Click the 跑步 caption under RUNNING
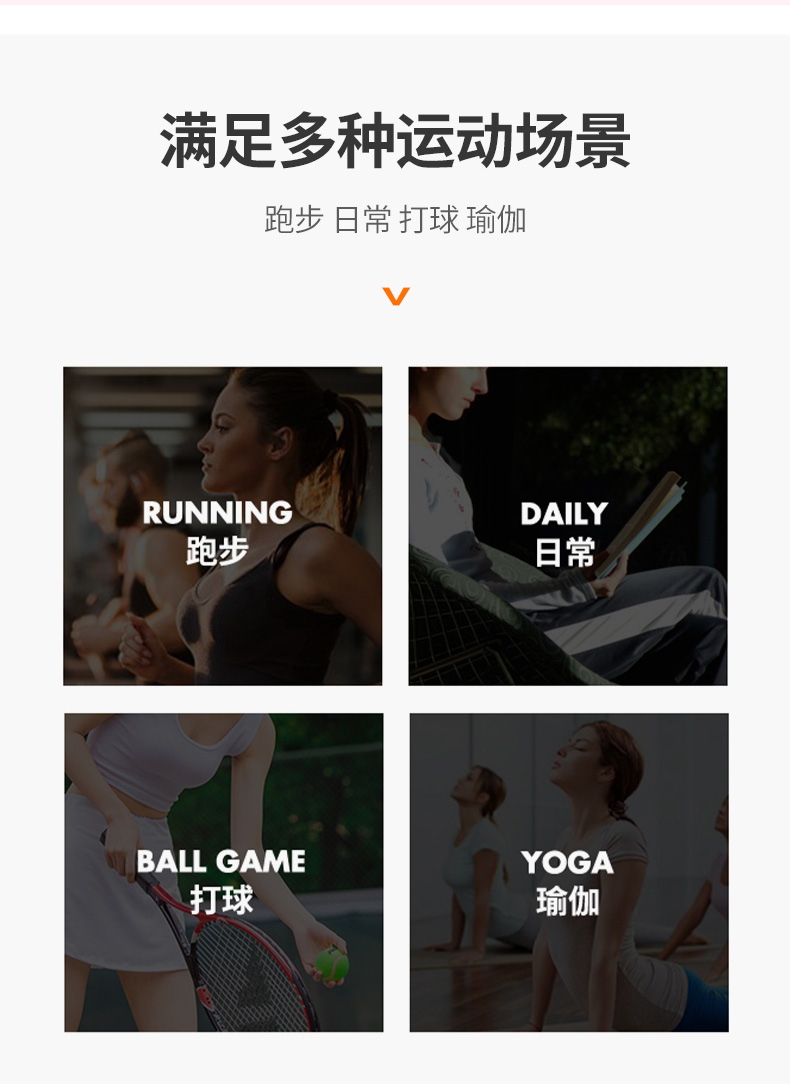Image resolution: width=790 pixels, height=1084 pixels. (x=217, y=551)
